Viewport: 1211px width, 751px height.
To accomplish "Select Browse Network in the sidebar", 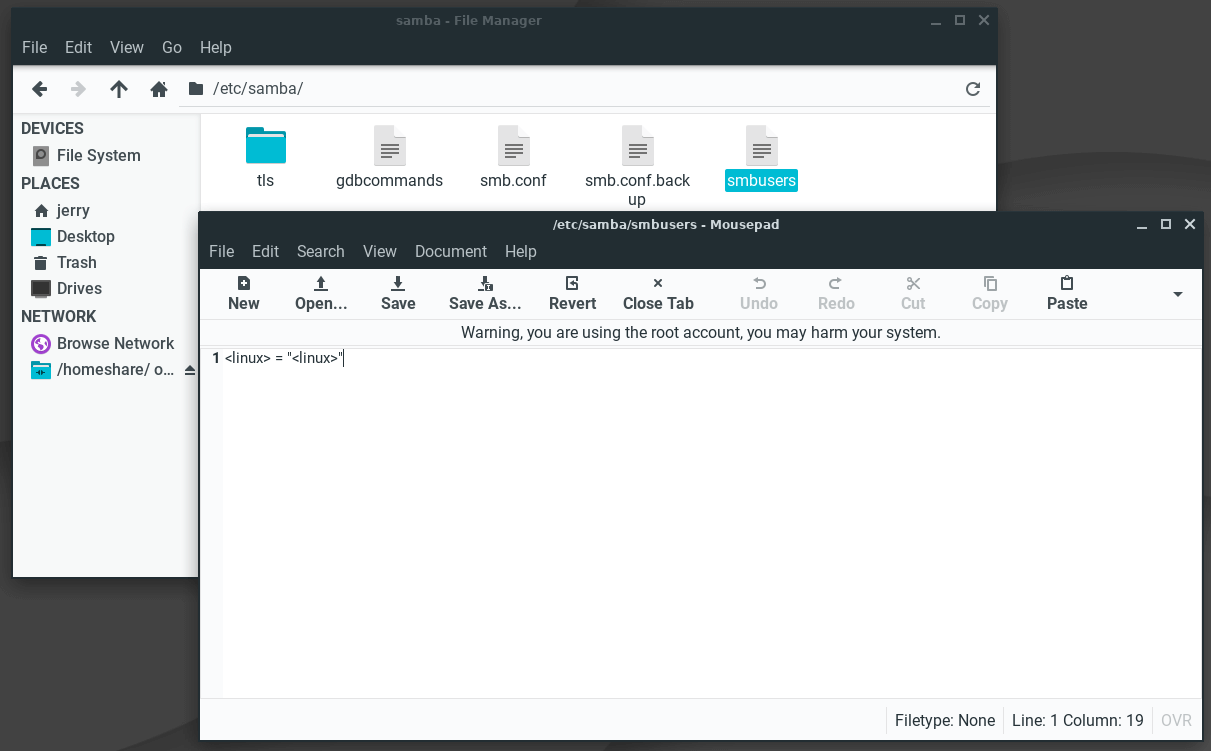I will 115,343.
